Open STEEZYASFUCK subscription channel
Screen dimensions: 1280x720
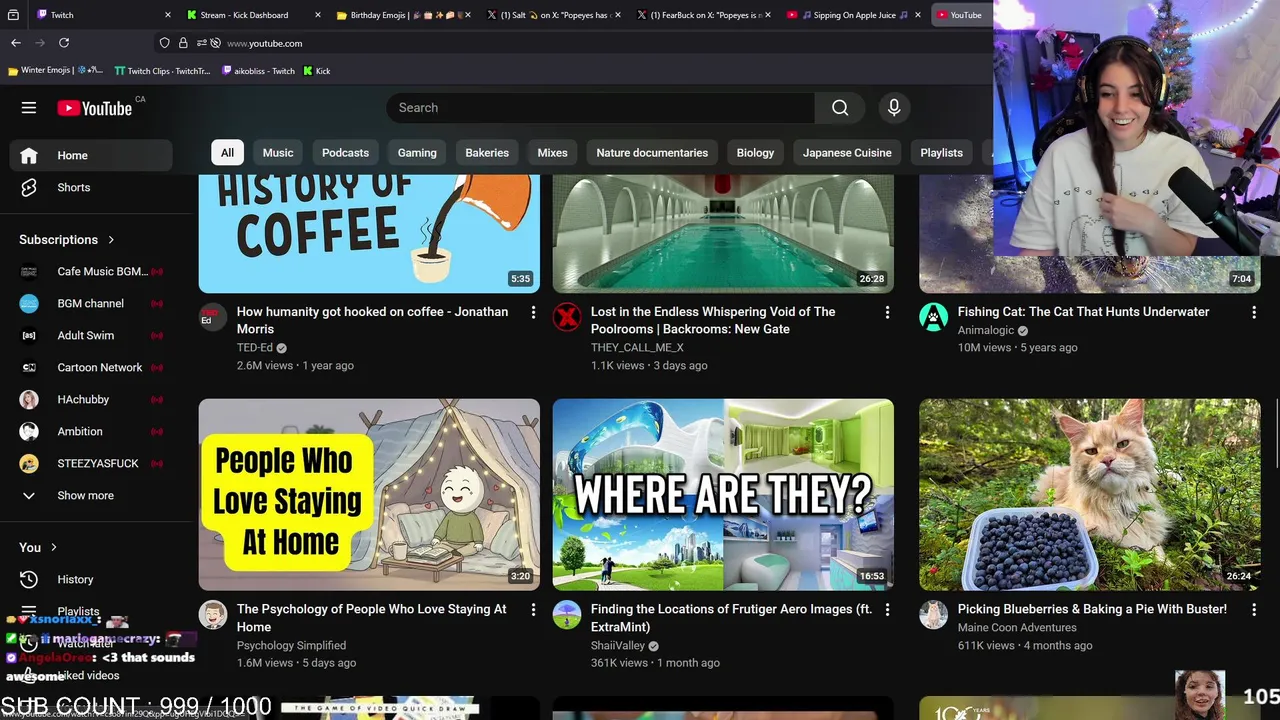click(91, 463)
